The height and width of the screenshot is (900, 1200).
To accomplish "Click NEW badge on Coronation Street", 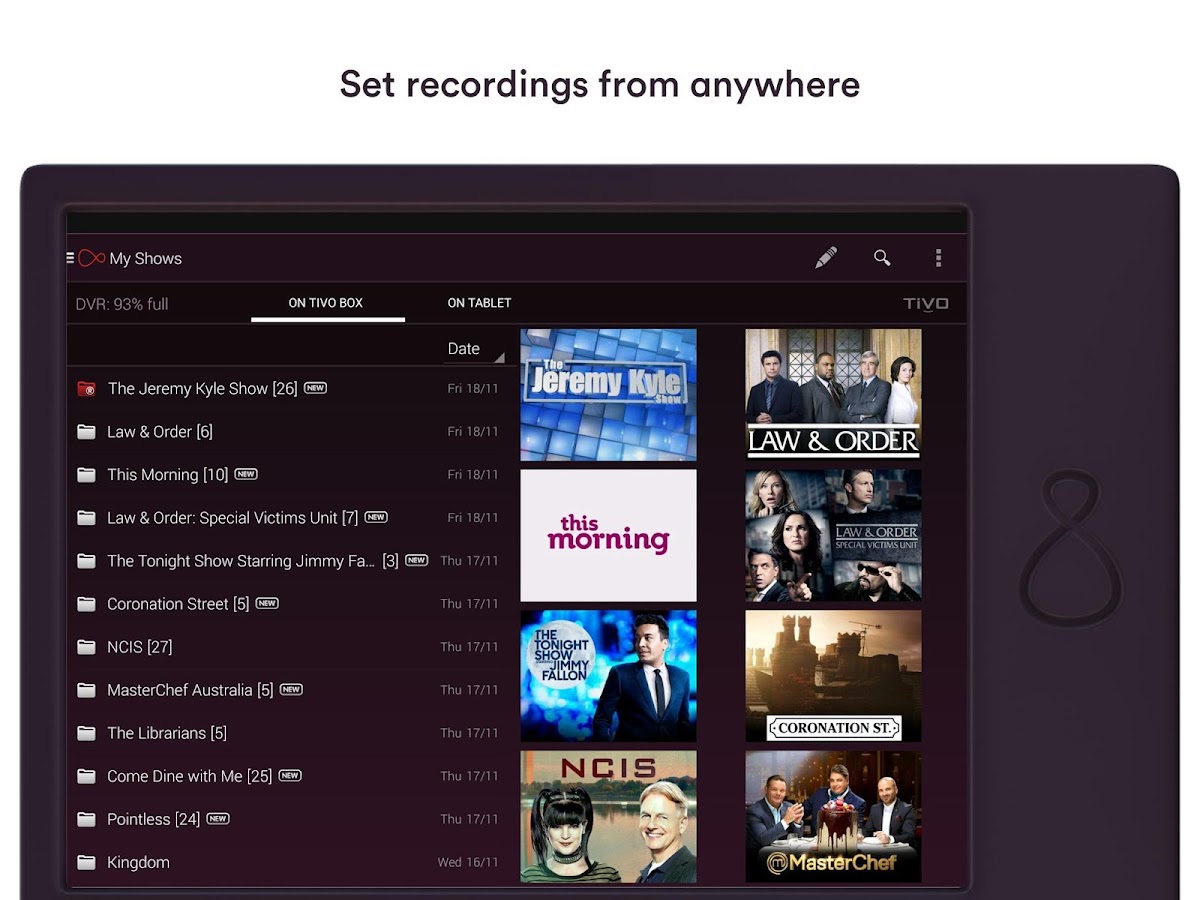I will click(x=267, y=603).
